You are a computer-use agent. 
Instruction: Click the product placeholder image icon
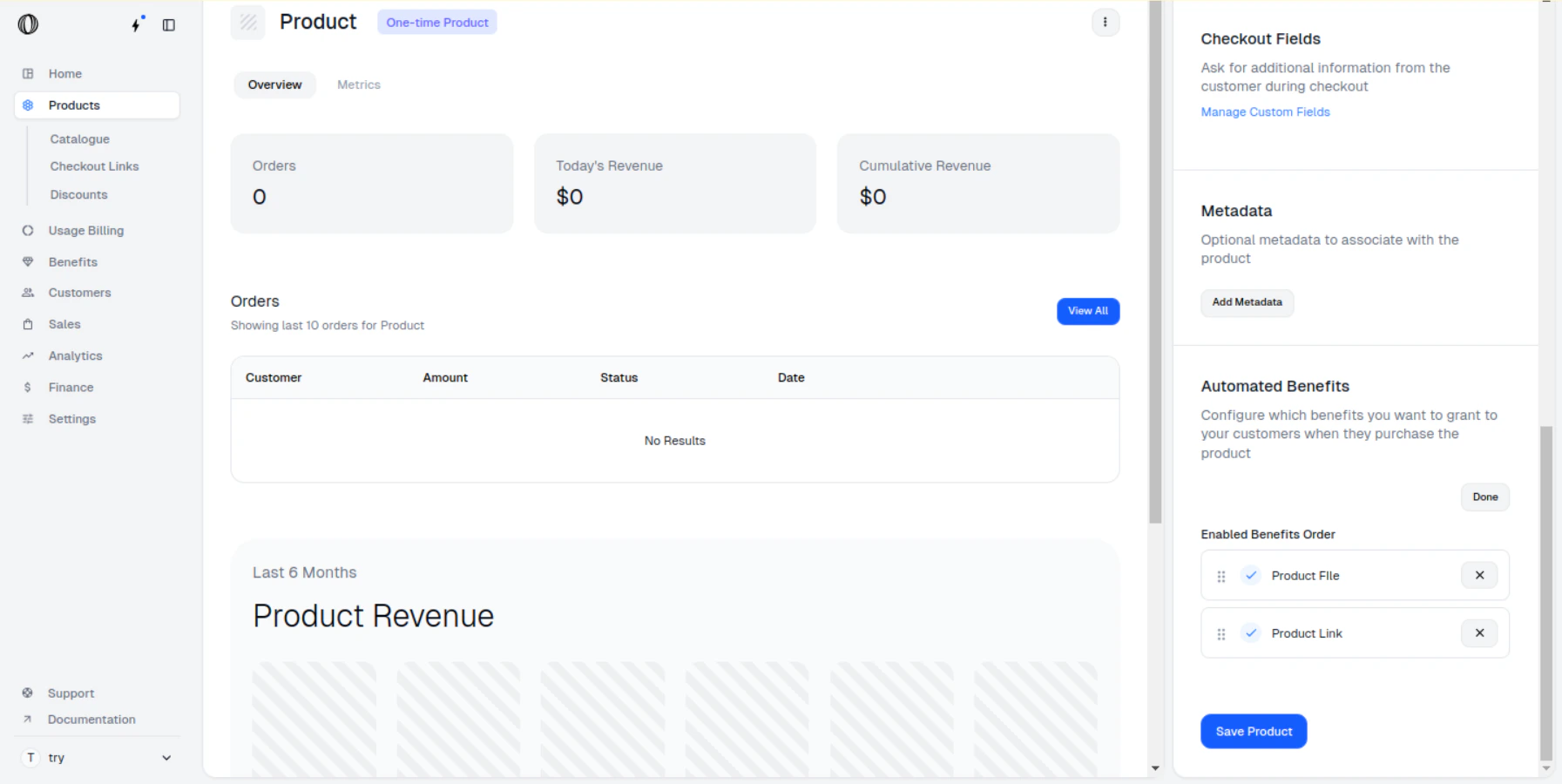[x=248, y=23]
